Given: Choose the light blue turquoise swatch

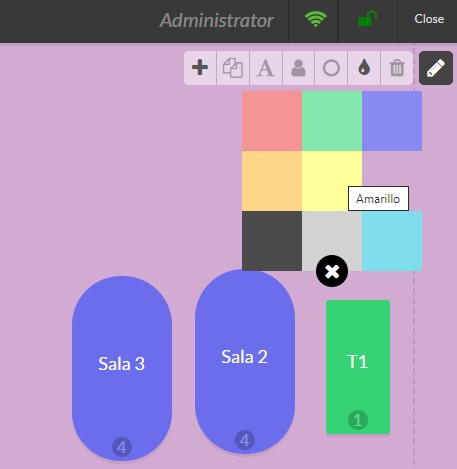Looking at the screenshot, I should [392, 241].
